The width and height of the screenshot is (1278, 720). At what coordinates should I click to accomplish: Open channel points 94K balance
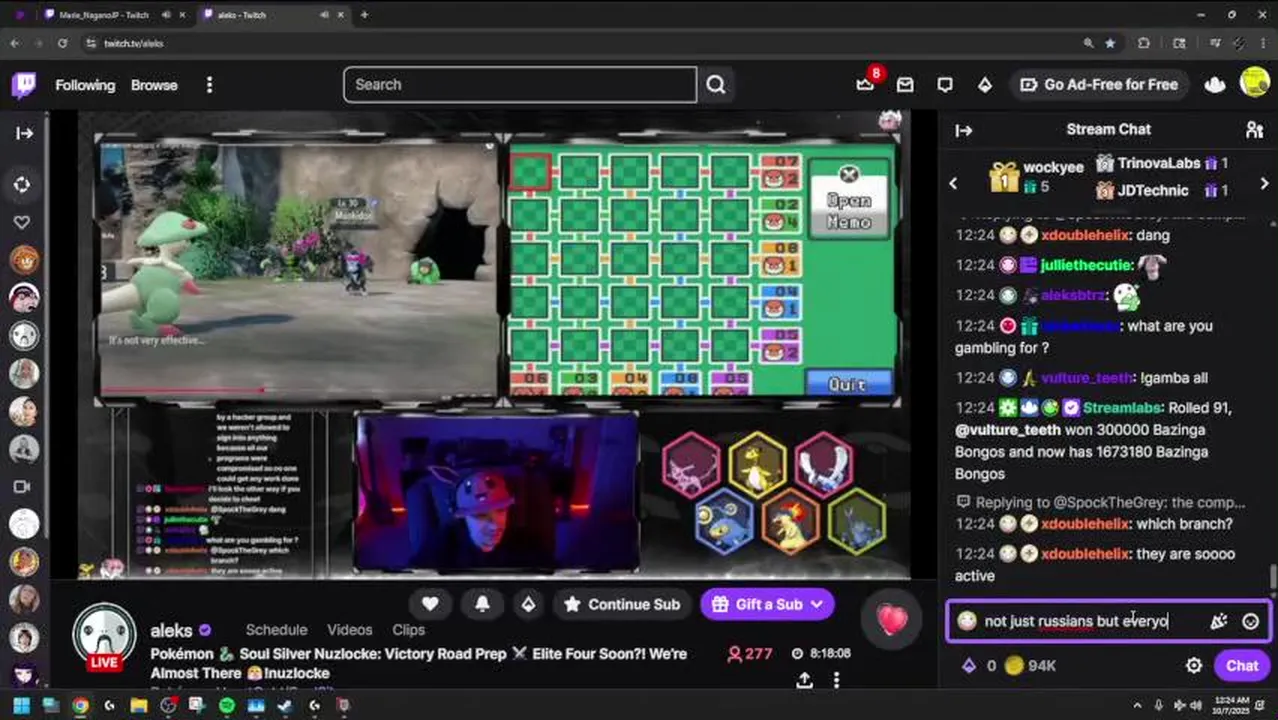coord(1031,665)
